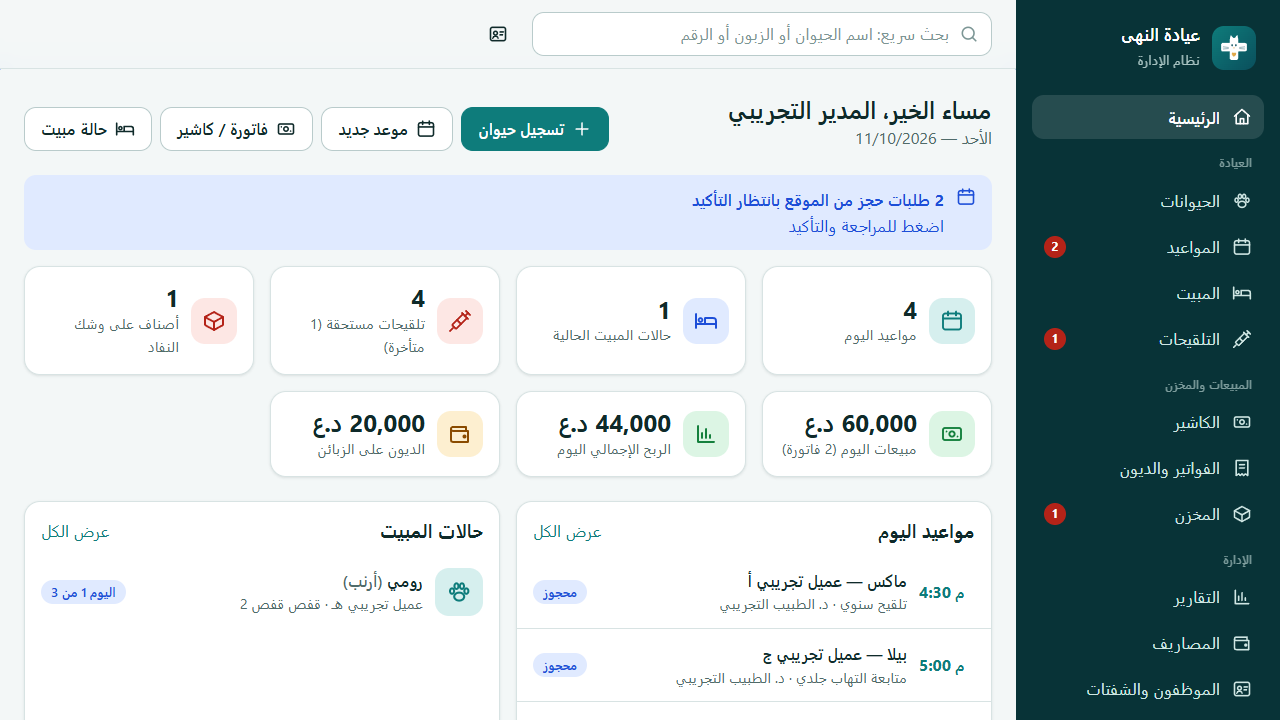This screenshot has height=720, width=1280.
Task: Click the تسجيل حيوان button
Action: (x=535, y=129)
